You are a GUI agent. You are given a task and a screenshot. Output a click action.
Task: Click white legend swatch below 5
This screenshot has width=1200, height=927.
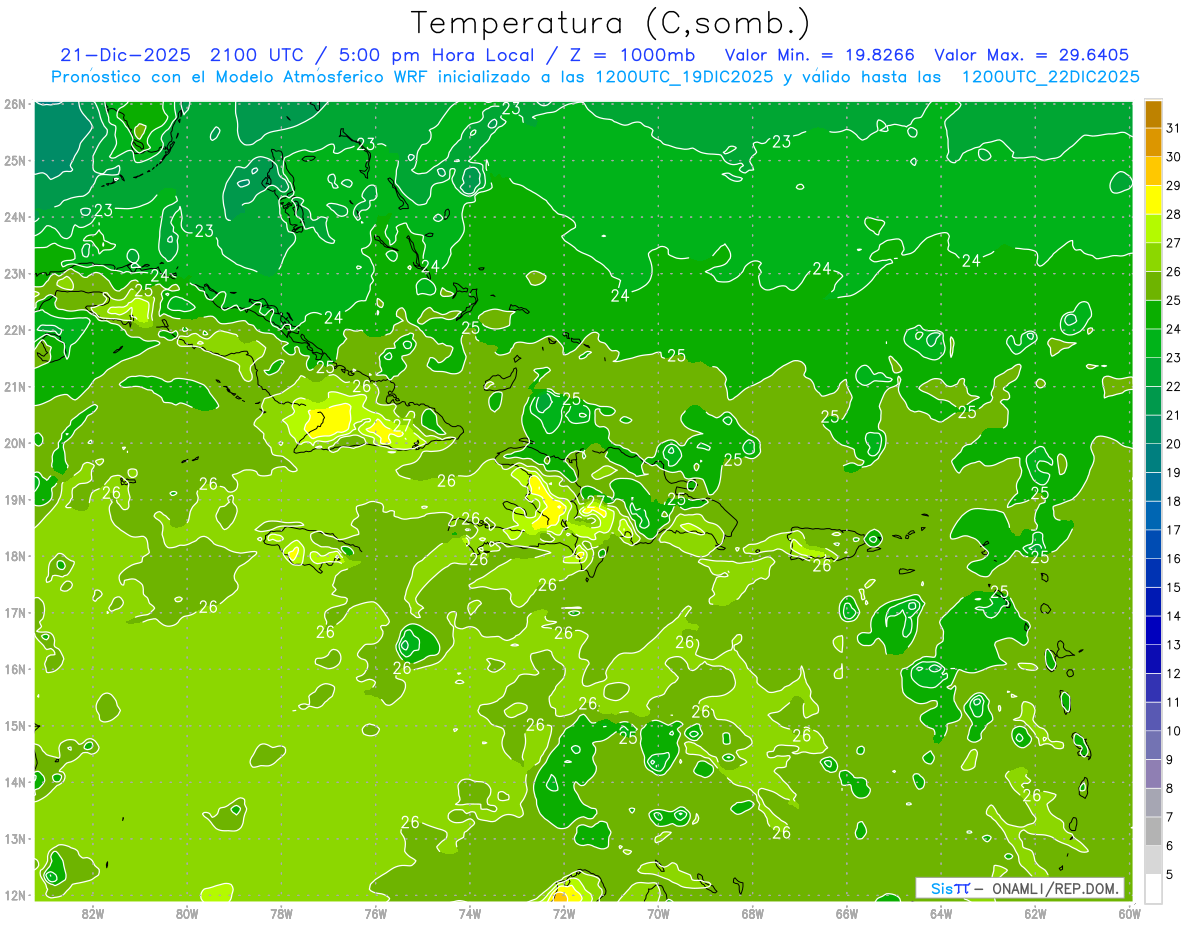tap(1154, 888)
